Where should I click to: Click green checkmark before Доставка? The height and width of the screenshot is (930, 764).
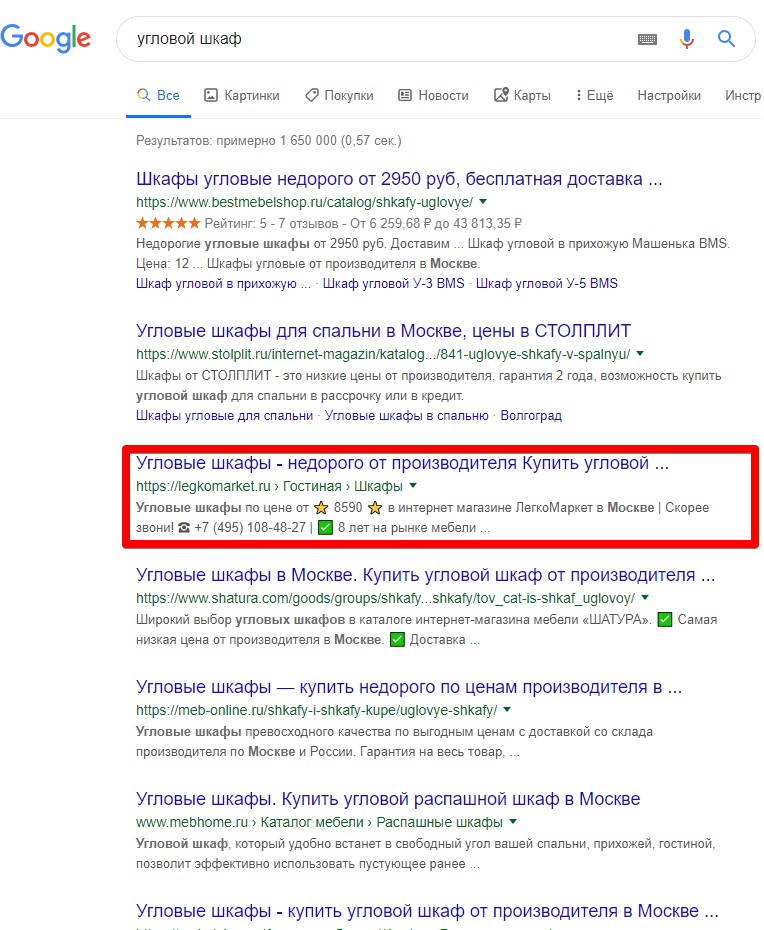[397, 640]
